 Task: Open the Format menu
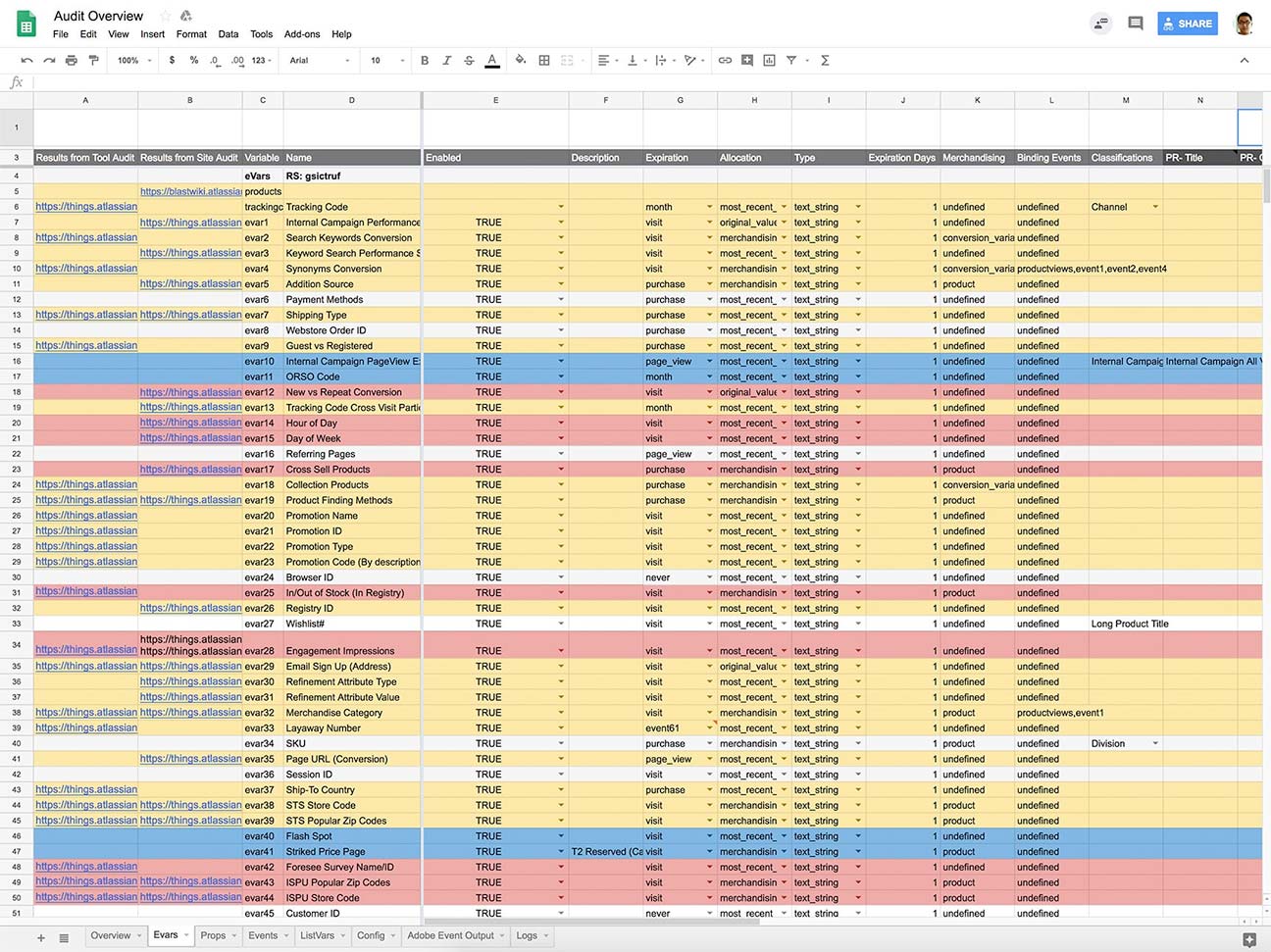coord(191,34)
